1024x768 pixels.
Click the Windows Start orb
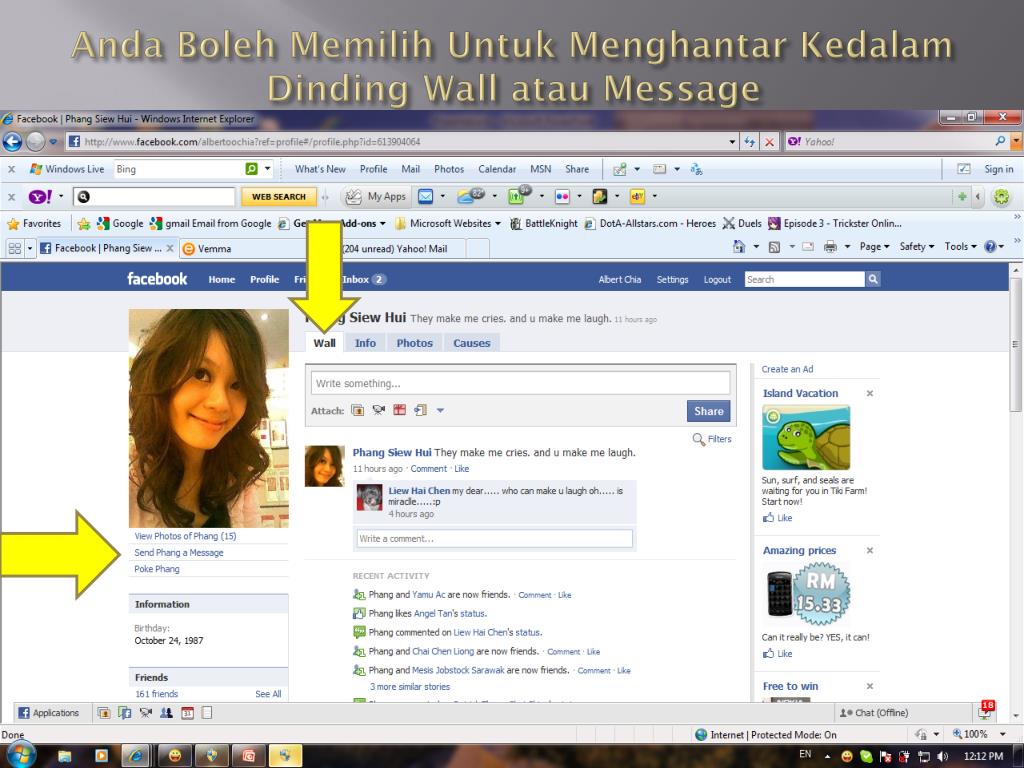point(21,755)
